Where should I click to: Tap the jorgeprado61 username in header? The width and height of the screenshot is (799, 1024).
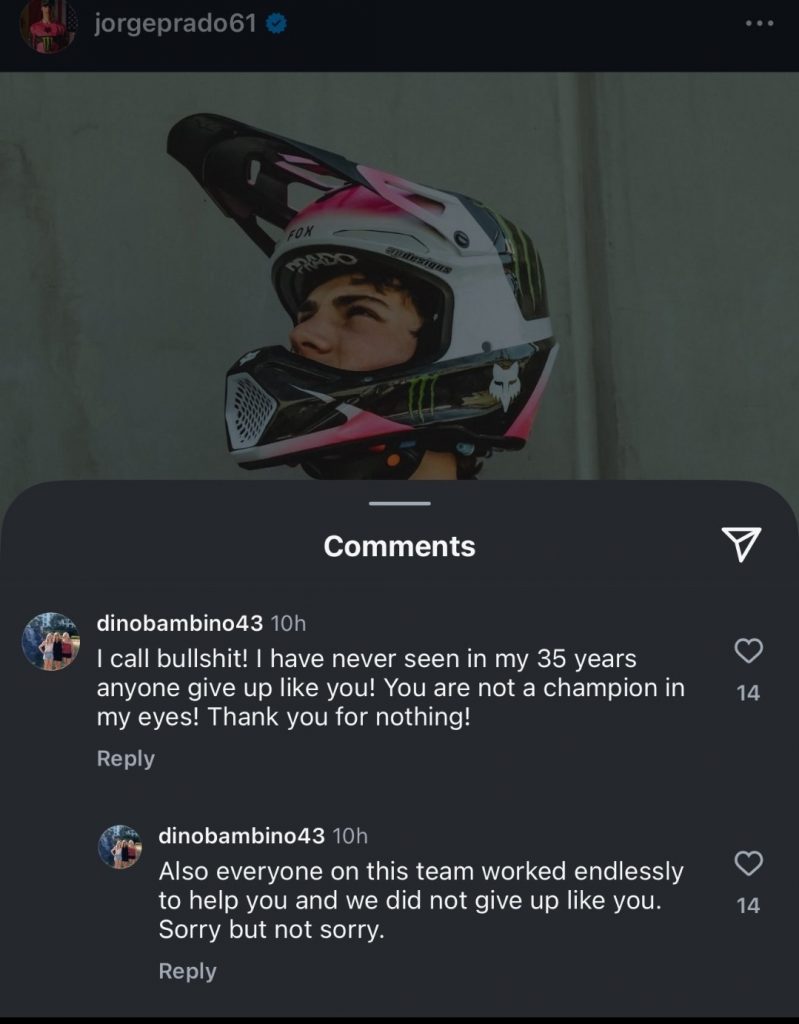[x=176, y=24]
